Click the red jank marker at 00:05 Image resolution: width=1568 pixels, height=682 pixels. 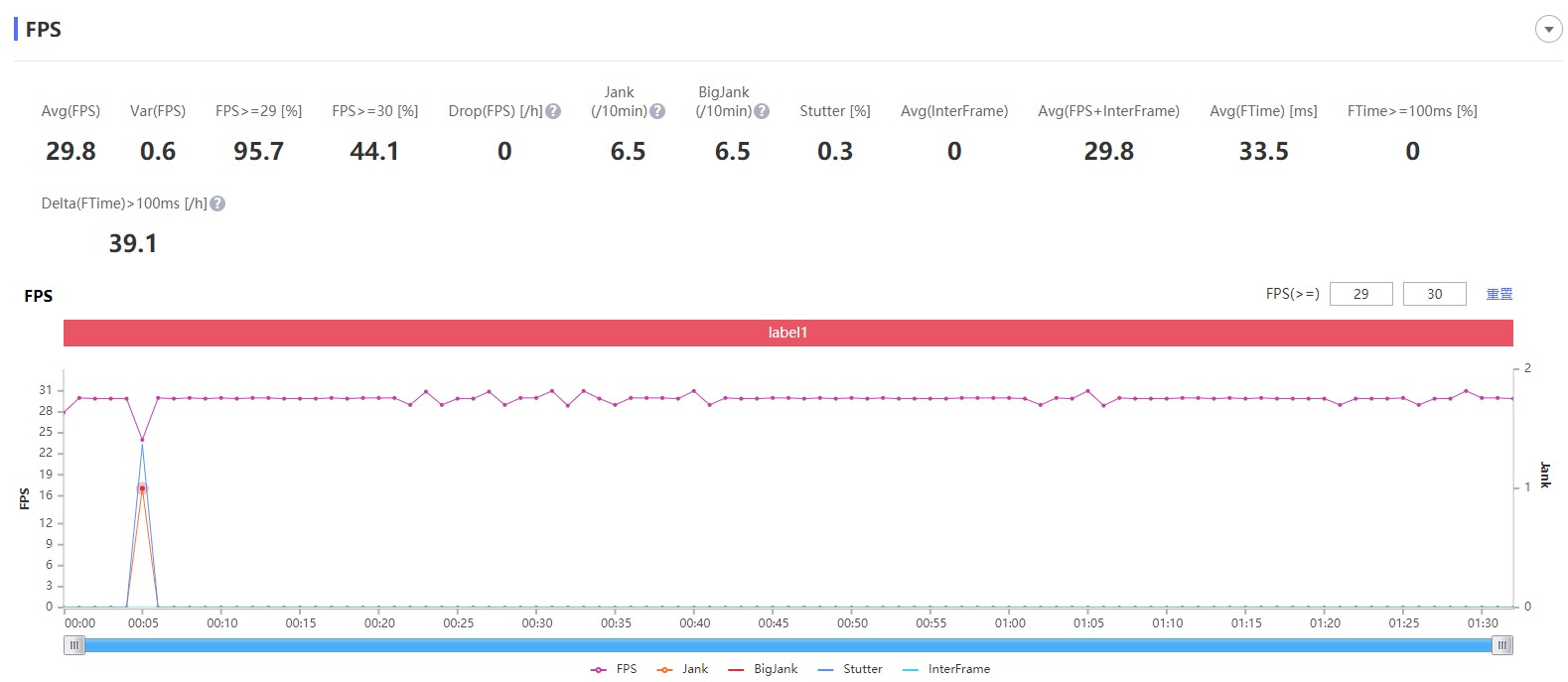(x=142, y=488)
